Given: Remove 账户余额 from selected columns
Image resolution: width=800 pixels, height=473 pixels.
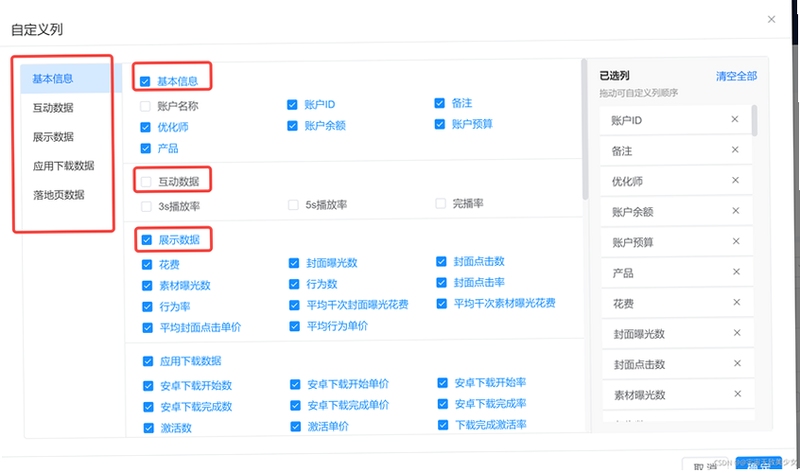Looking at the screenshot, I should click(736, 211).
